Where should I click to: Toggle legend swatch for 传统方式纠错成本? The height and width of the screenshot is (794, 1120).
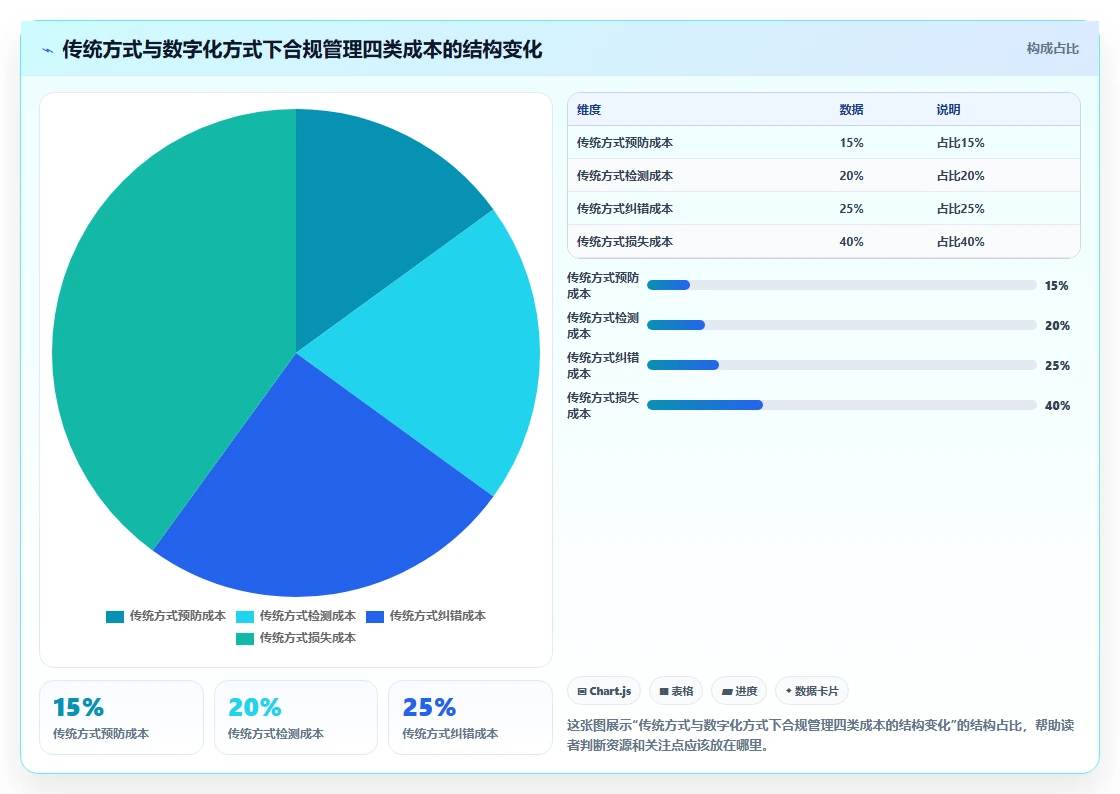pos(375,616)
